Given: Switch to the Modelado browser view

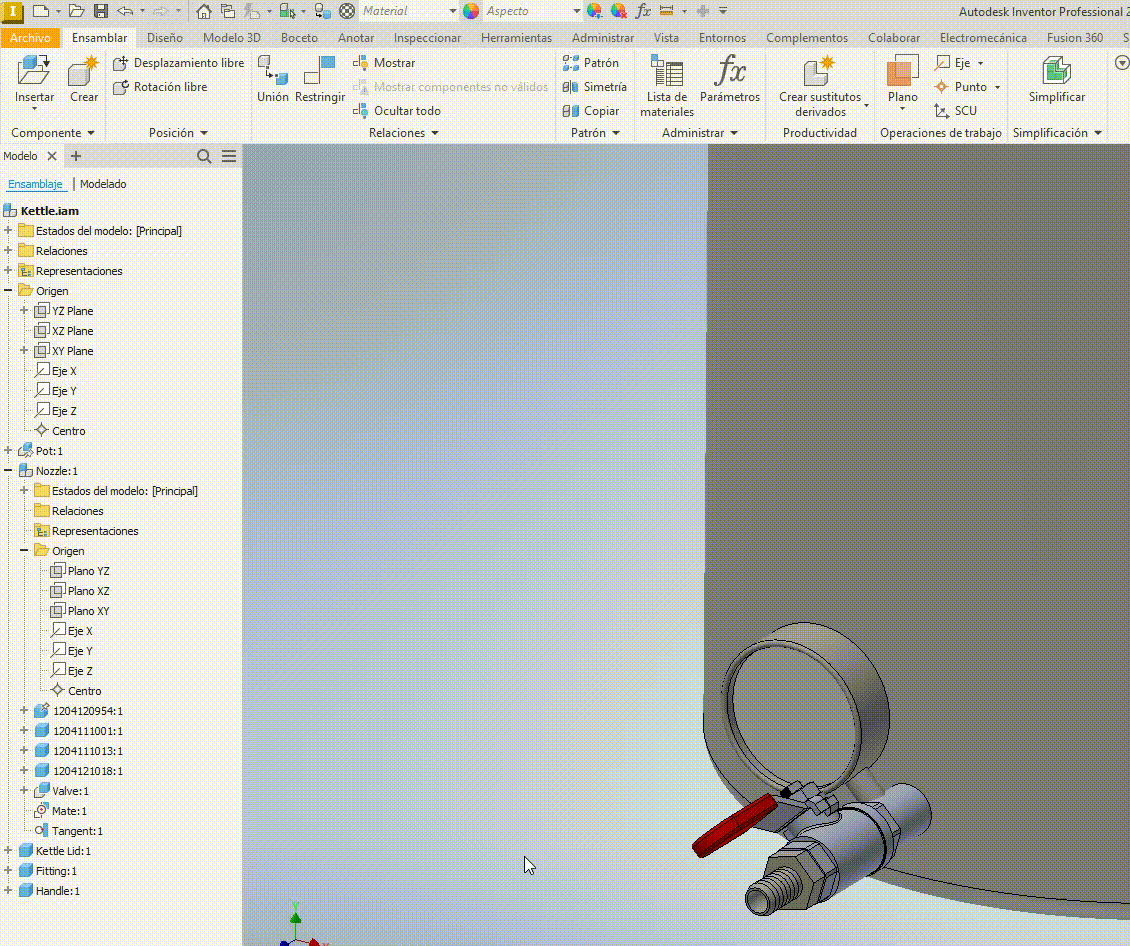Looking at the screenshot, I should (x=103, y=184).
